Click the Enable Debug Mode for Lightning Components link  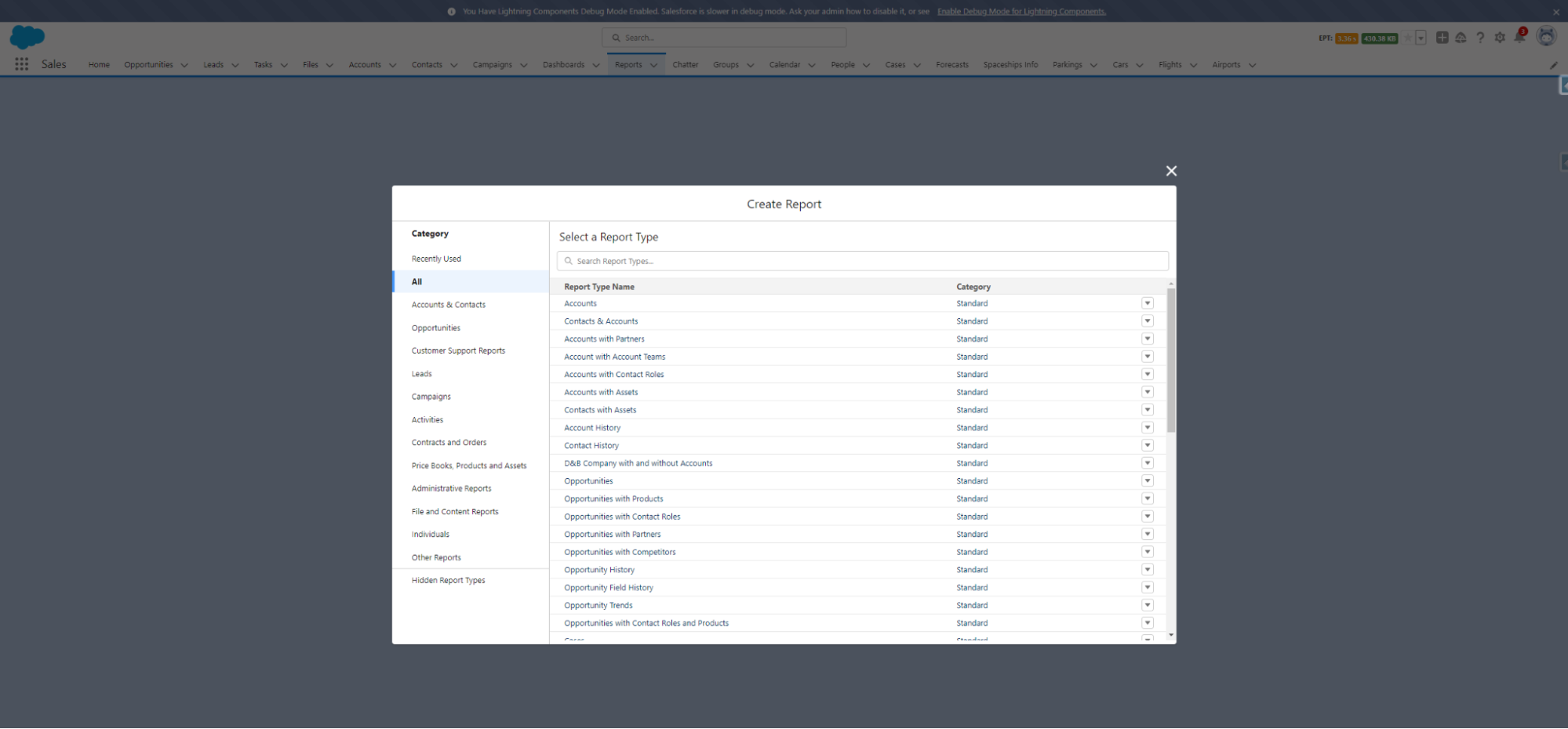[1020, 11]
